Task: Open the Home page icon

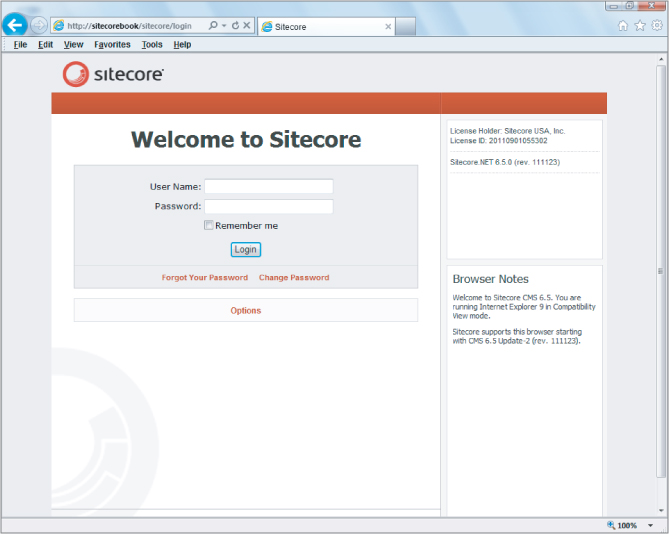Action: point(623,26)
